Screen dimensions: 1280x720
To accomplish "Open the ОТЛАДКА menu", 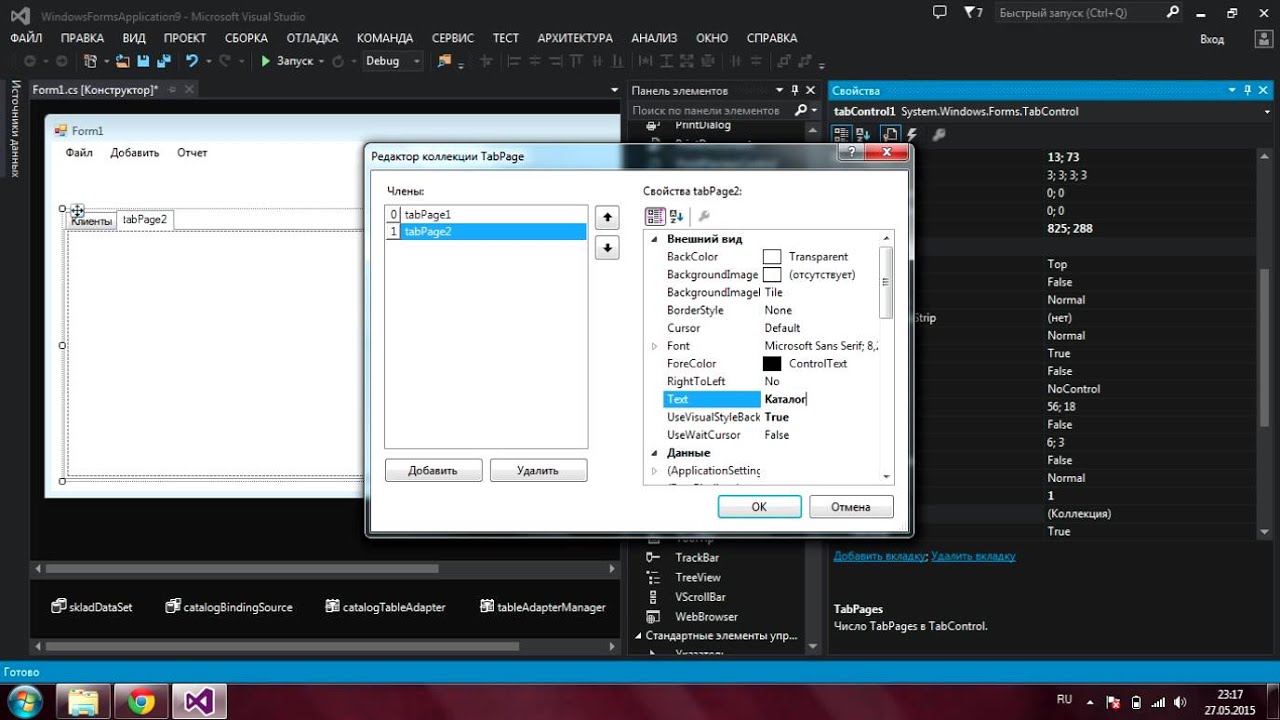I will click(x=312, y=38).
